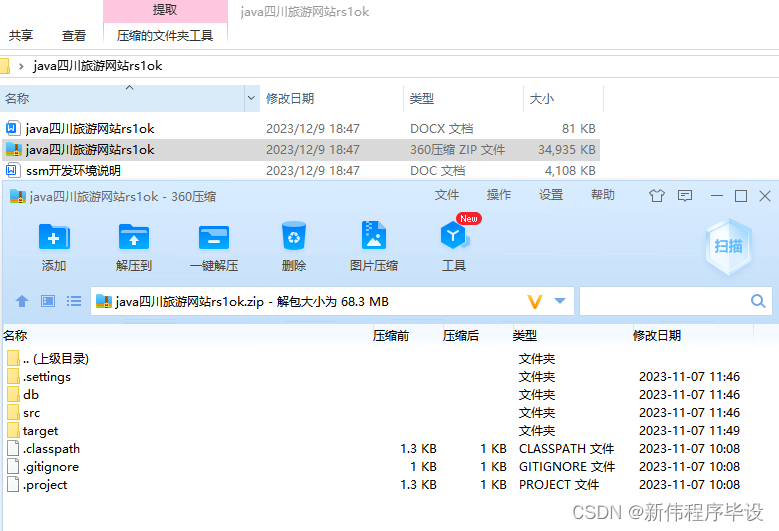
Task: Click the 34,935 KB size cell
Action: tap(567, 150)
